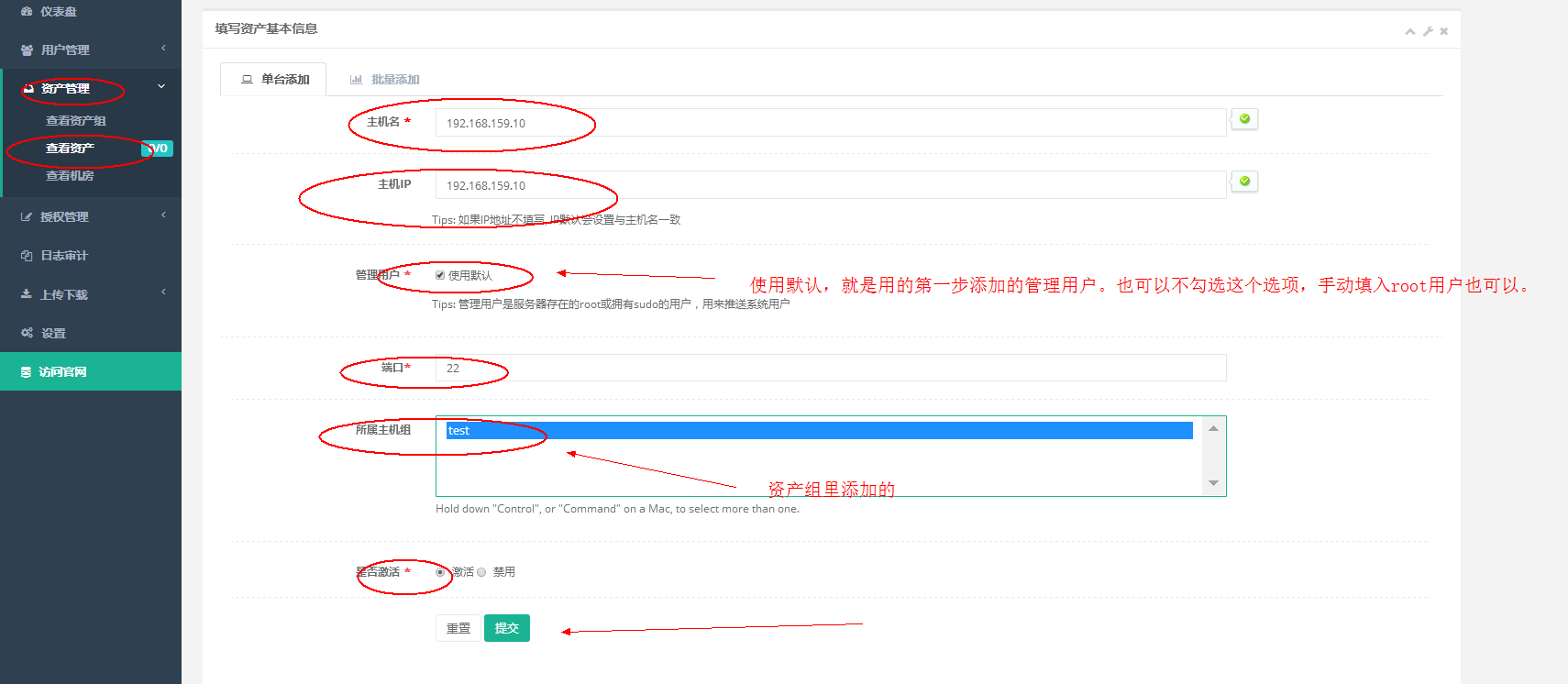Select the 激活 radio button
This screenshot has width=1568, height=684.
tap(440, 572)
